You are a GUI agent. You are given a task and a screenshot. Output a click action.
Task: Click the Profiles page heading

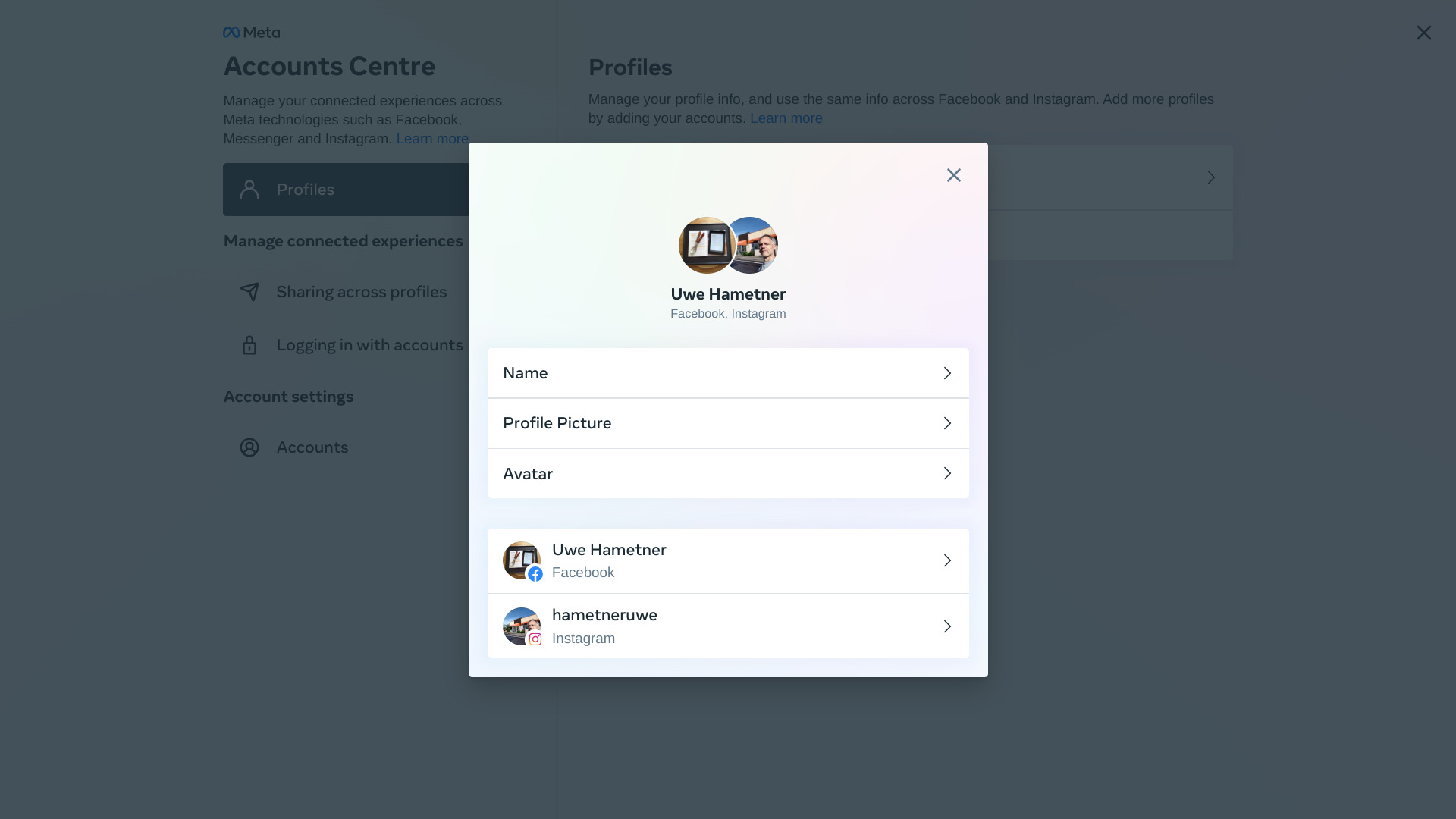tap(630, 67)
